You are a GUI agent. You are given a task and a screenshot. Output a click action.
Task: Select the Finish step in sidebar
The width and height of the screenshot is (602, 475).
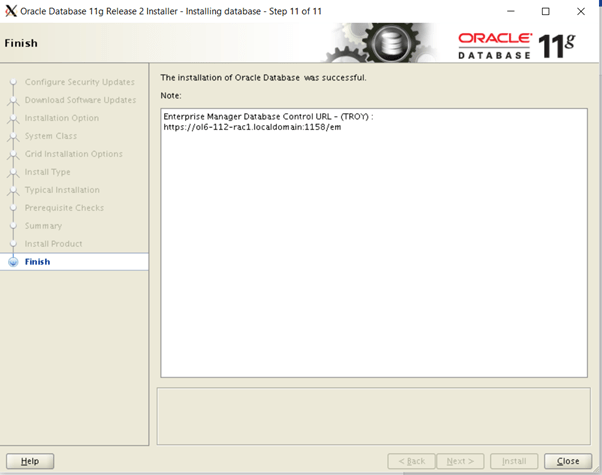pyautogui.click(x=37, y=262)
